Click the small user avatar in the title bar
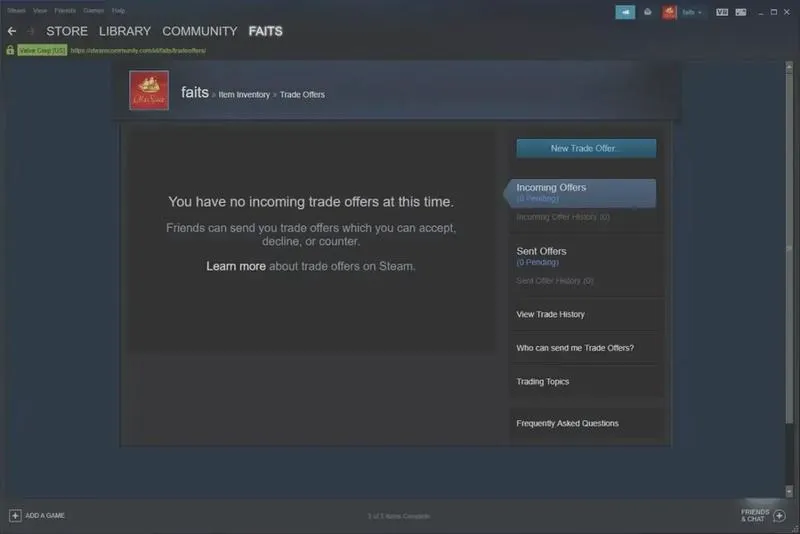 pyautogui.click(x=669, y=12)
